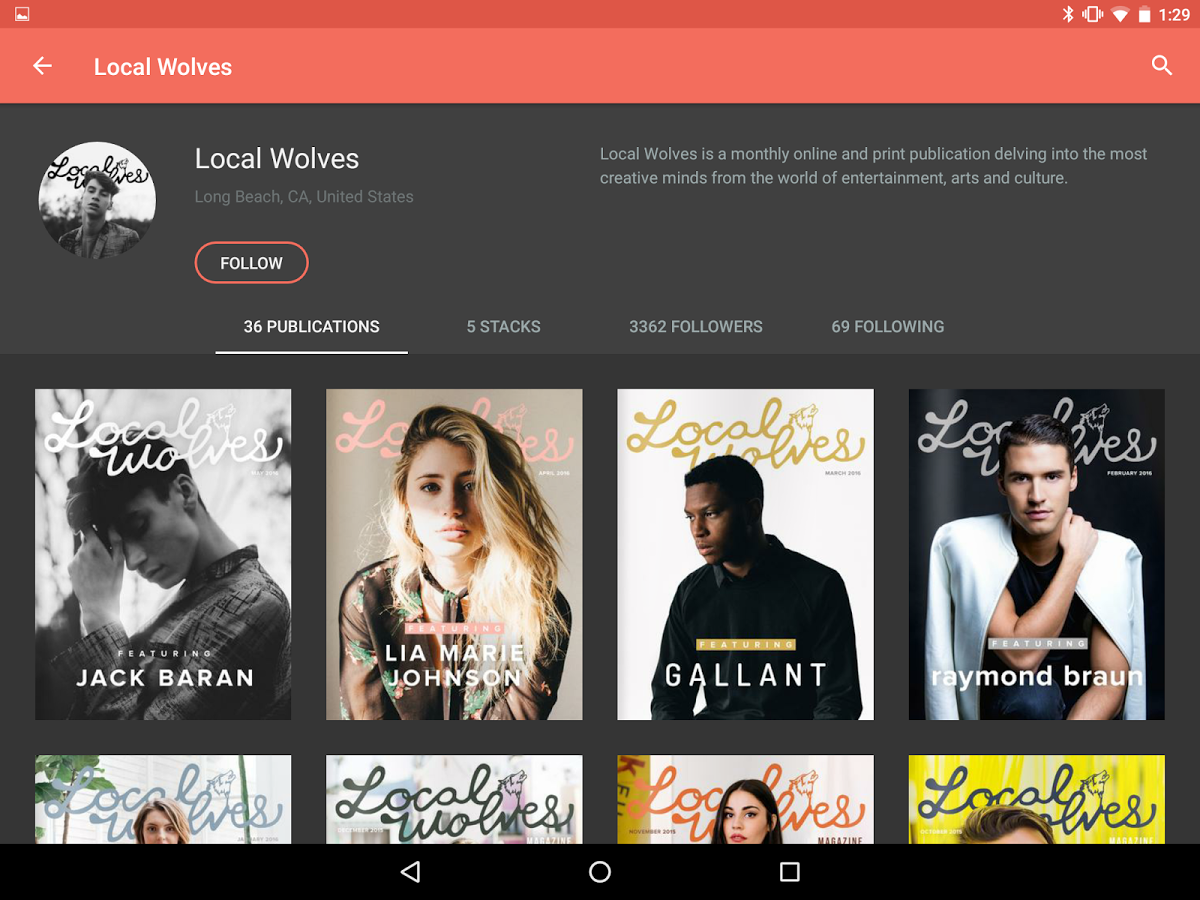Select the 36 Publications tab

coord(311,326)
